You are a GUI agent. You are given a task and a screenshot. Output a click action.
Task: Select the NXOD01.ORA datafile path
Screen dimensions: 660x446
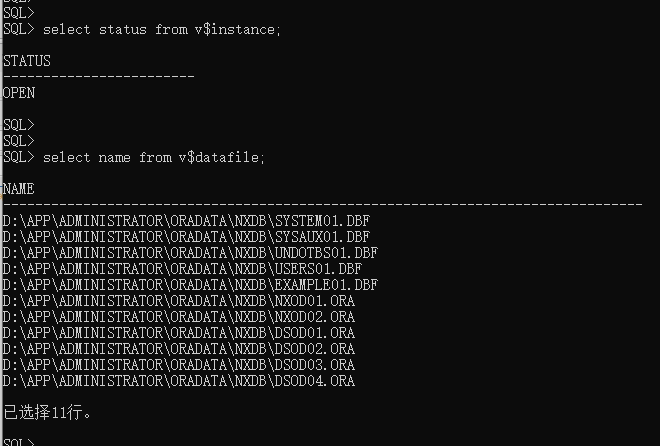pos(178,301)
